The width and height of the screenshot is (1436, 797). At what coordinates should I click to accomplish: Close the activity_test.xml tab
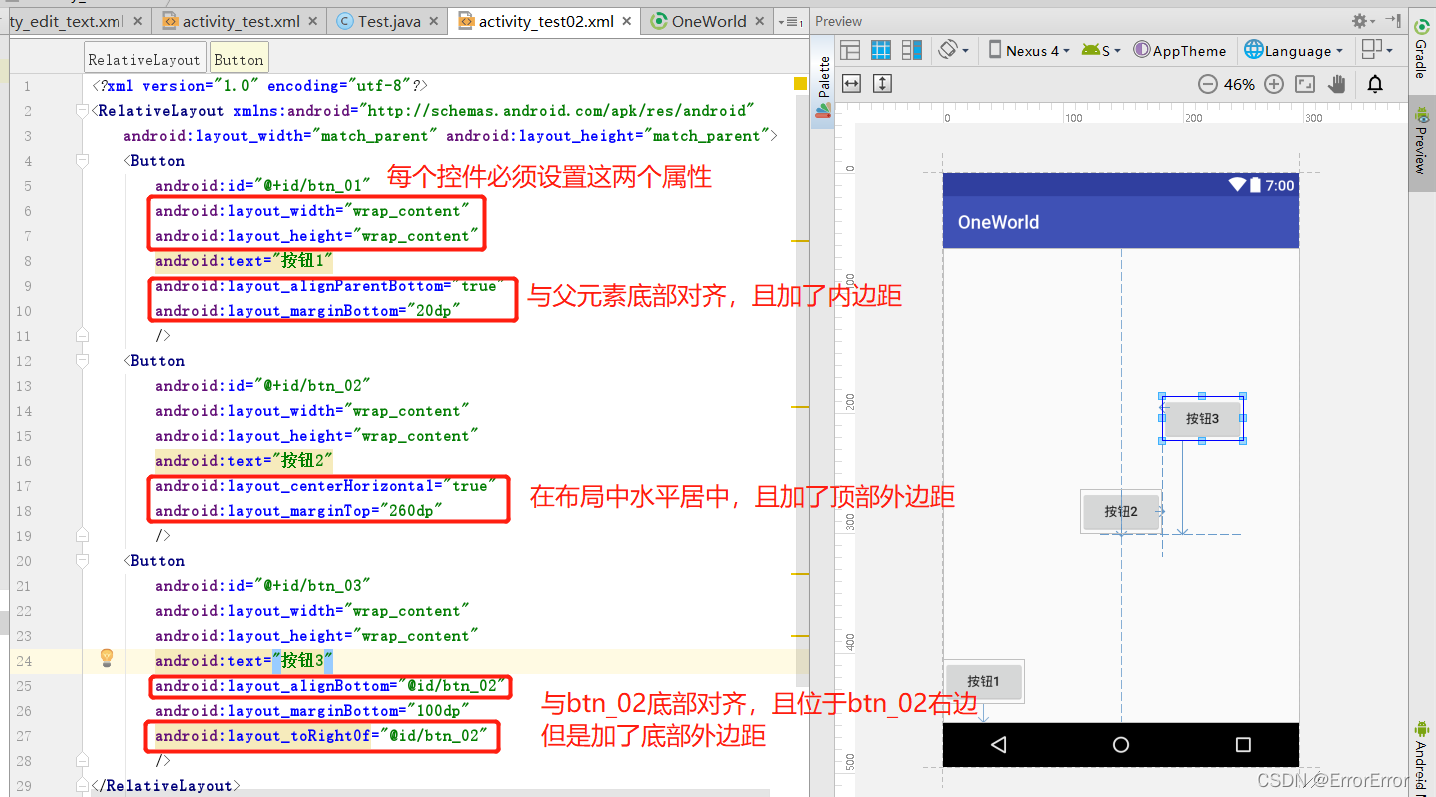pos(314,22)
